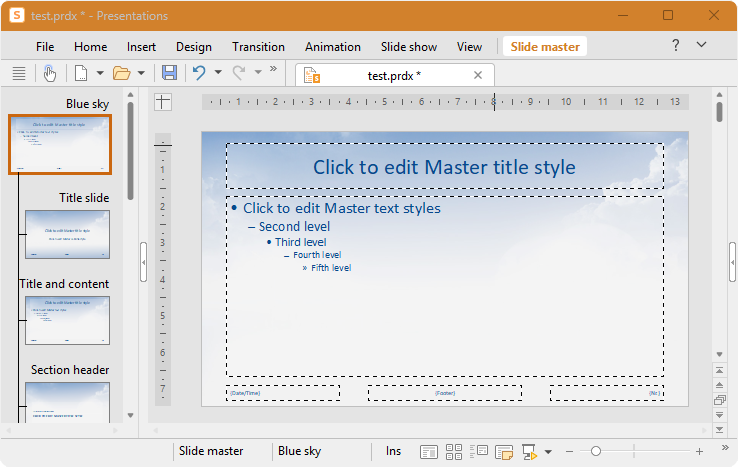This screenshot has height=467, width=738.
Task: Click the main vertical scrollbar down arrow
Action: (719, 354)
